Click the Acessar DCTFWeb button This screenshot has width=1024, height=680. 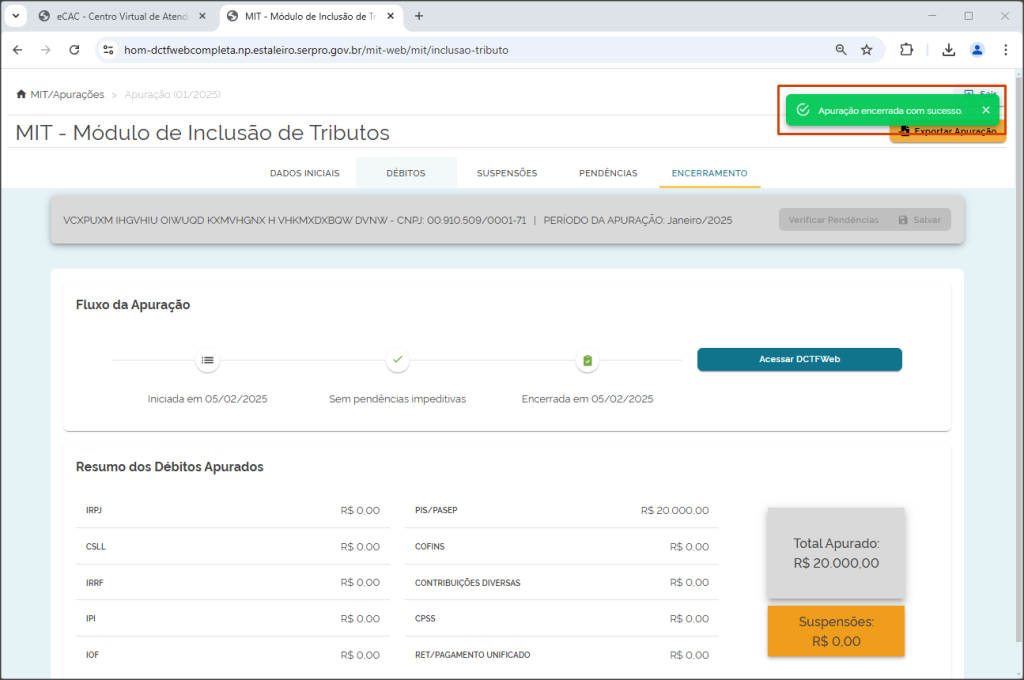point(799,359)
